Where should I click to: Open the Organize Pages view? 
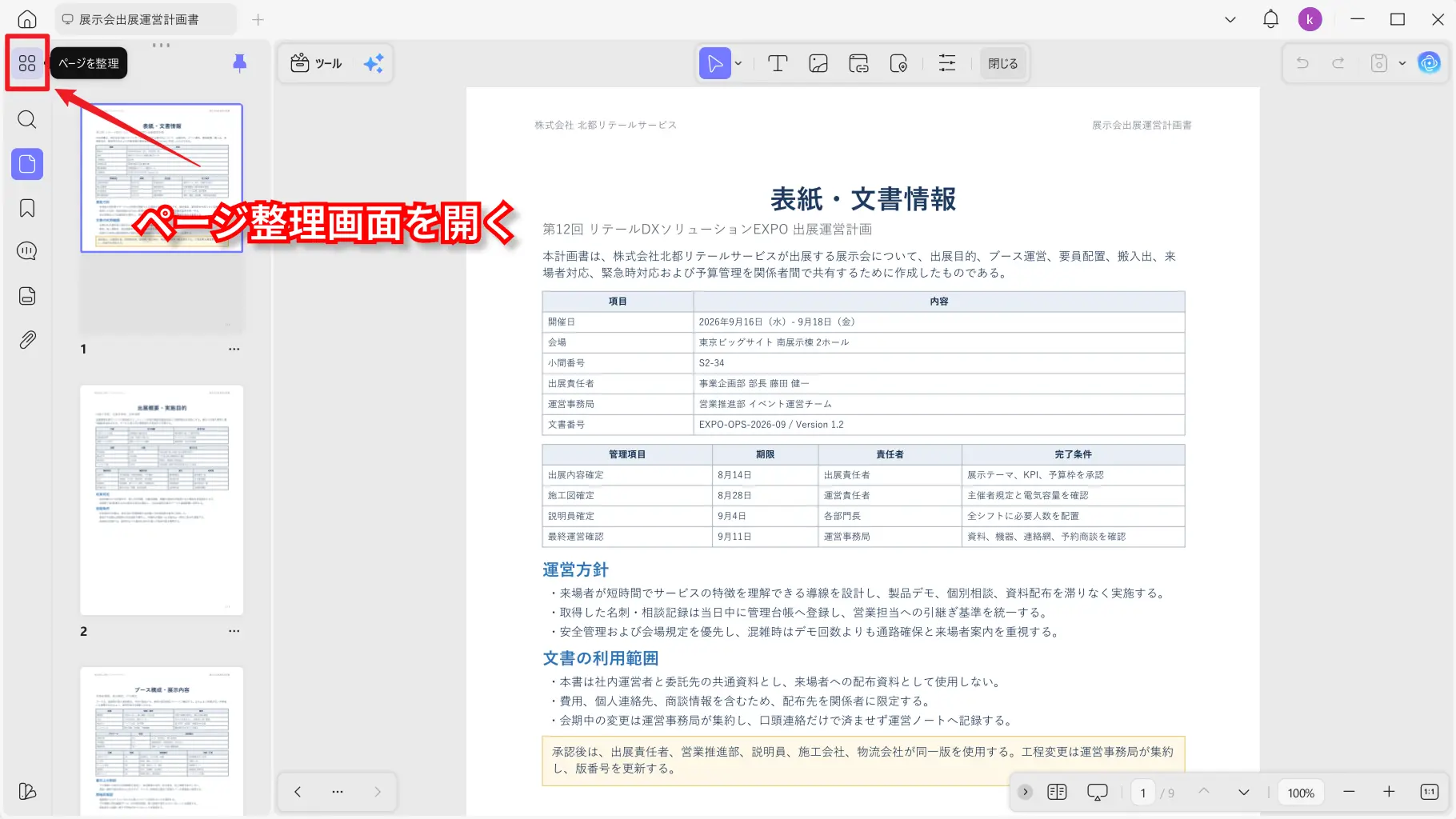coord(27,63)
